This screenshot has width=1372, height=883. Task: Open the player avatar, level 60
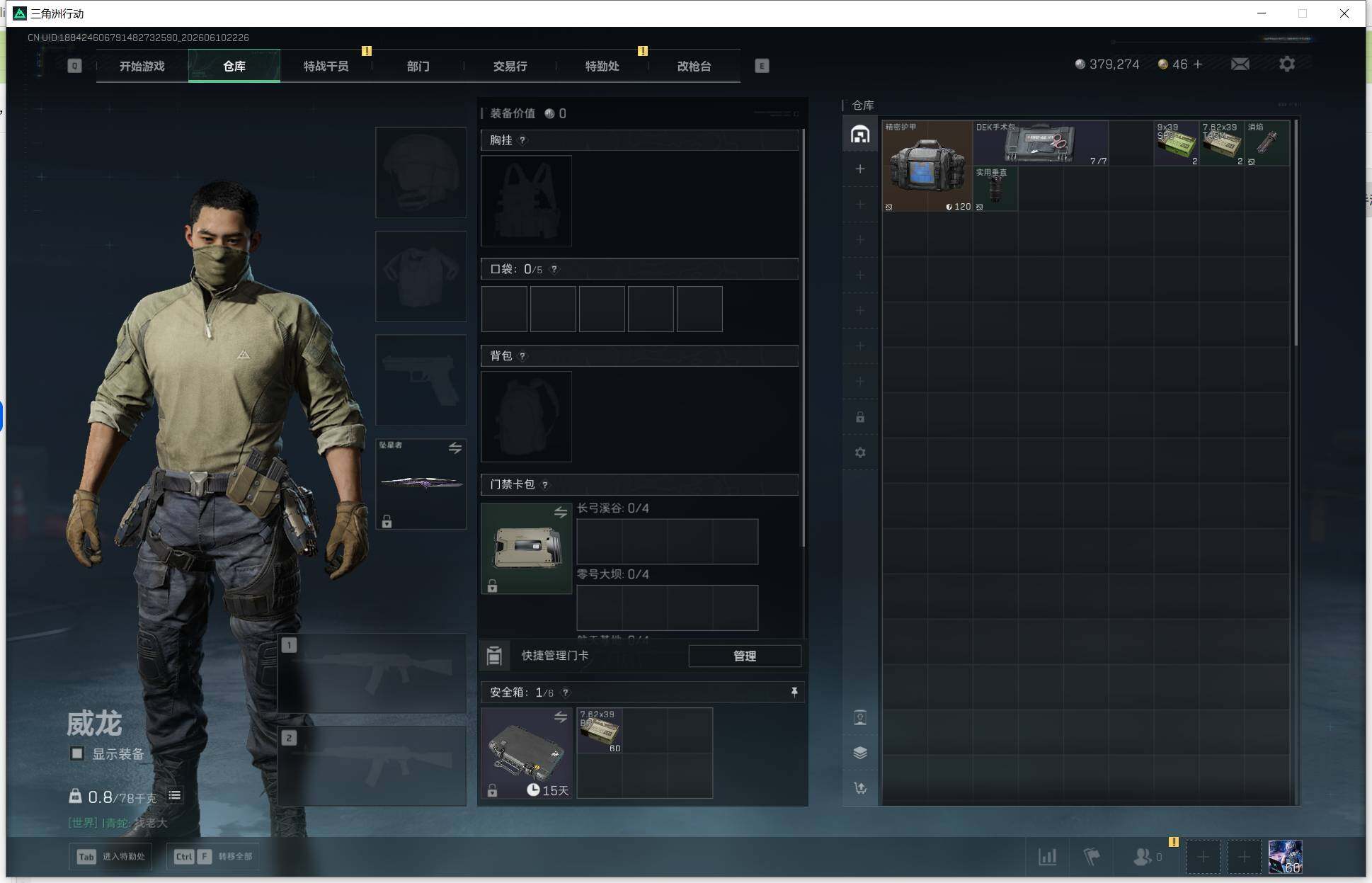1285,857
